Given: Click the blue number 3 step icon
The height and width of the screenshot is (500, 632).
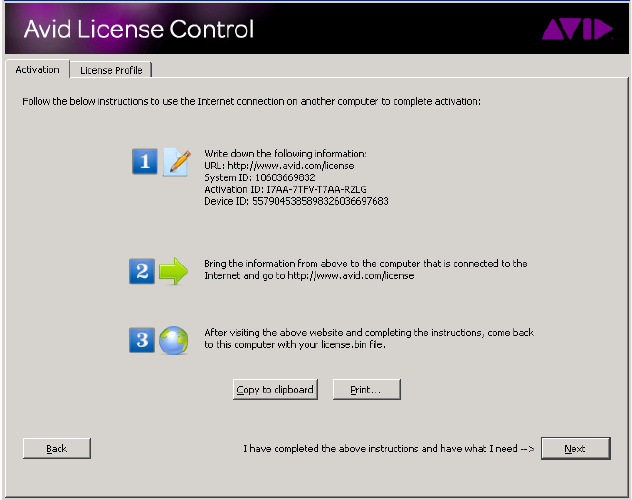Looking at the screenshot, I should 143,340.
